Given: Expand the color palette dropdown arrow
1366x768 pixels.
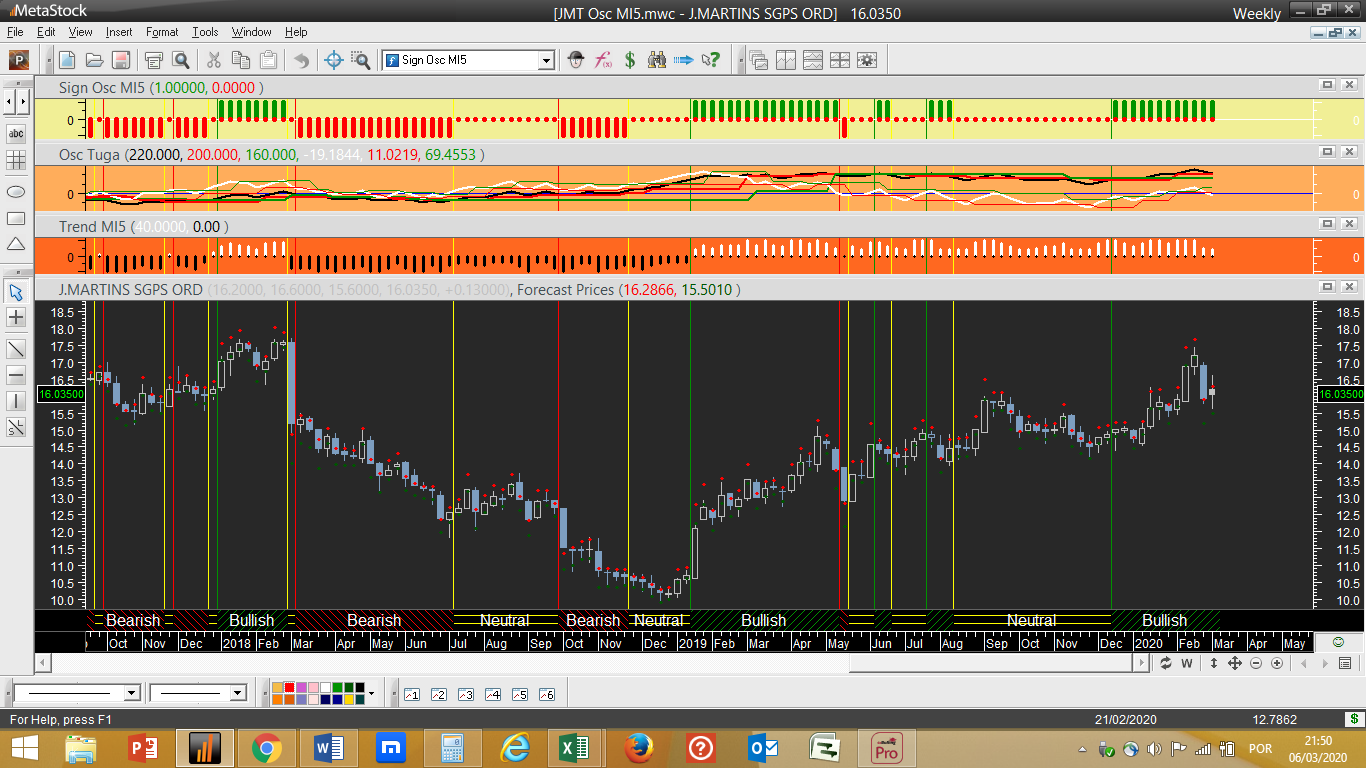Looking at the screenshot, I should click(371, 693).
